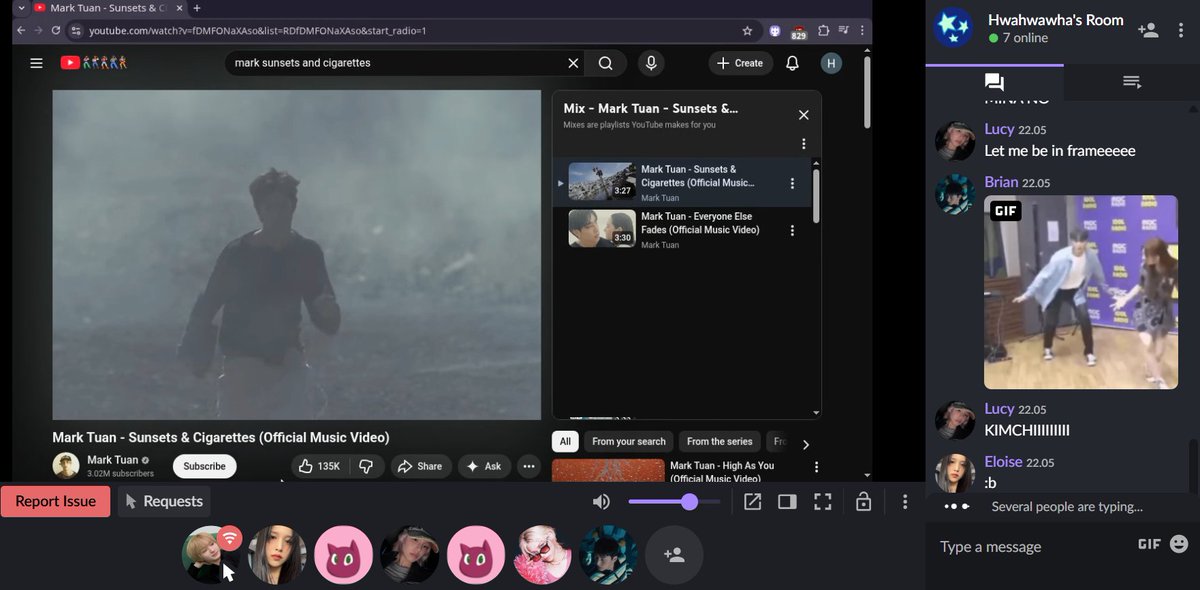This screenshot has width=1200, height=590.
Task: Open Eloise's avatar in chat
Action: [955, 473]
